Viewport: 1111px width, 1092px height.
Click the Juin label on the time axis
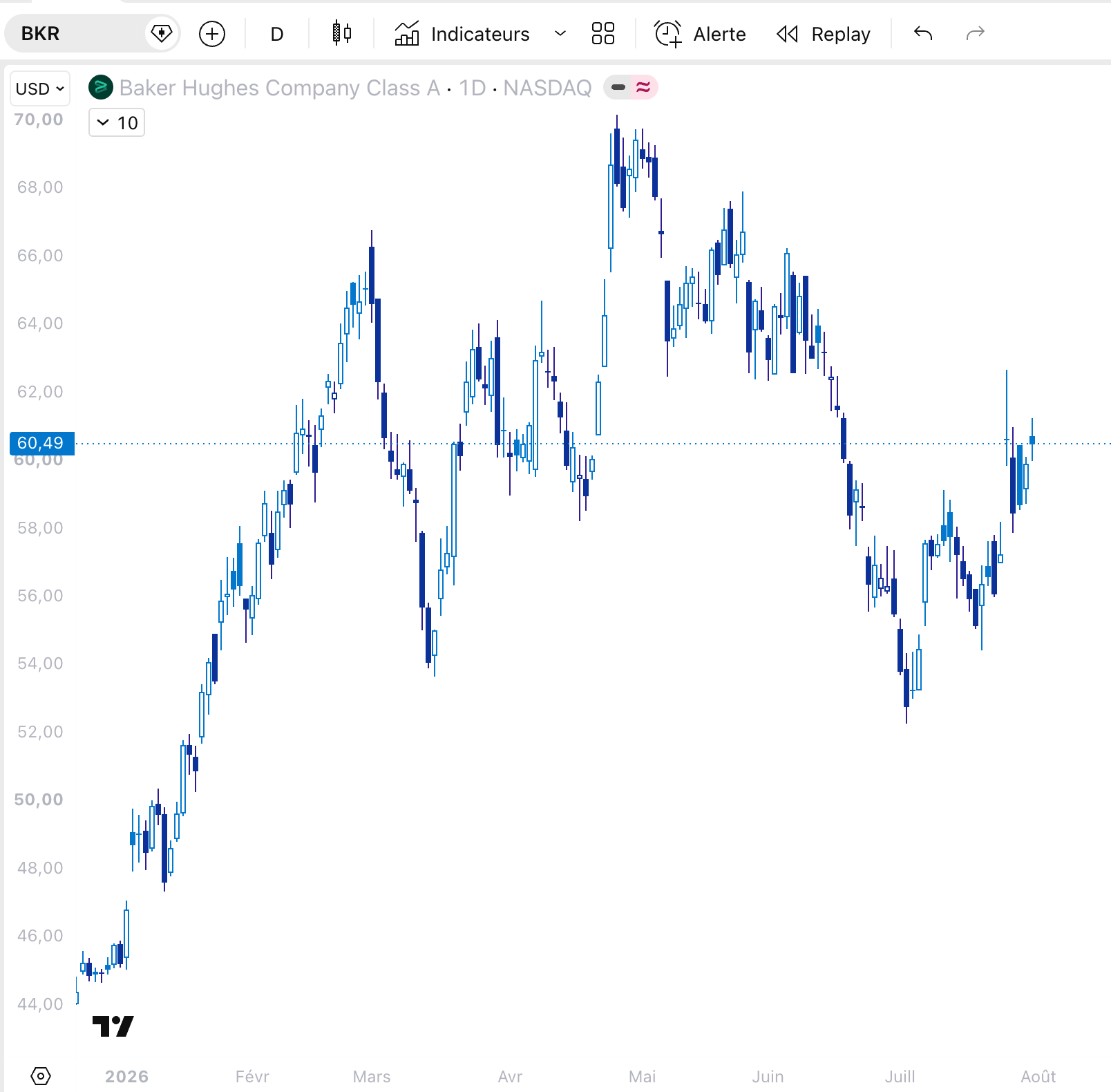768,1077
